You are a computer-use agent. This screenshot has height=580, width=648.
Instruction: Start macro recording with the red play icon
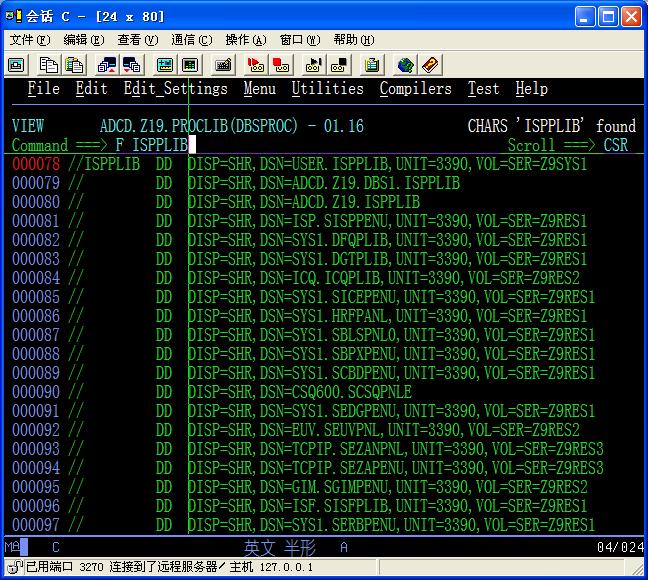[255, 65]
